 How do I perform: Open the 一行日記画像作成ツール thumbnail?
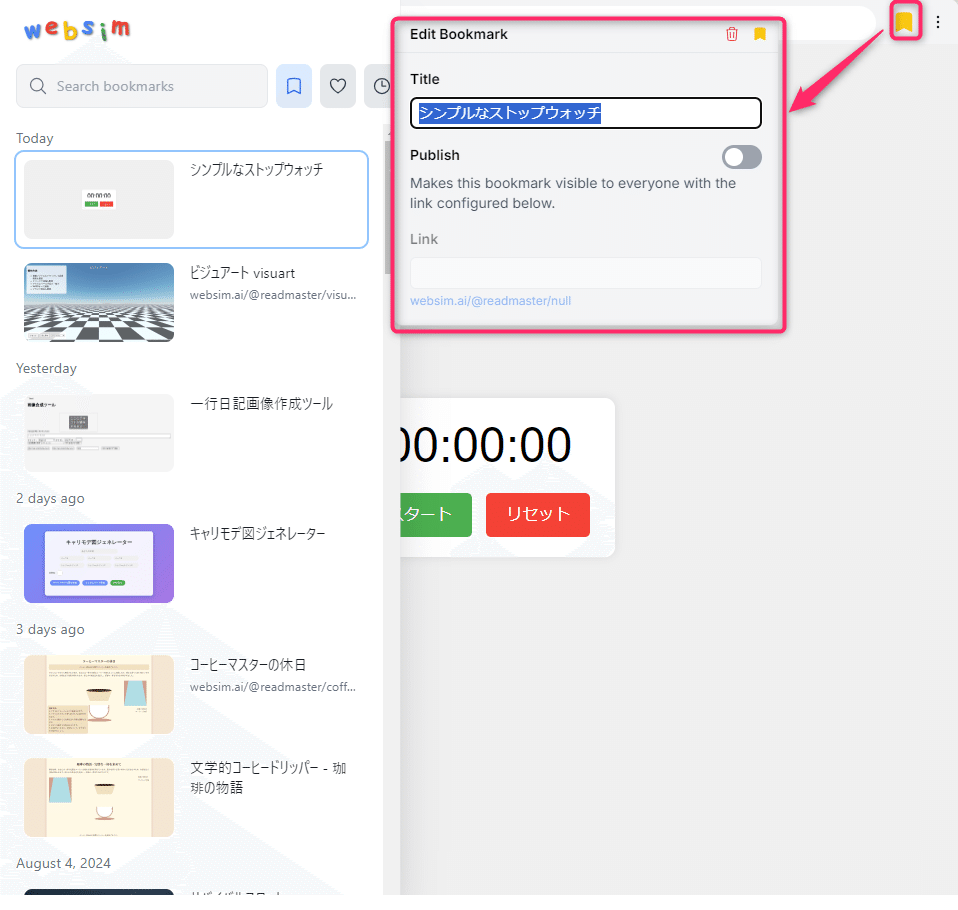pyautogui.click(x=99, y=433)
